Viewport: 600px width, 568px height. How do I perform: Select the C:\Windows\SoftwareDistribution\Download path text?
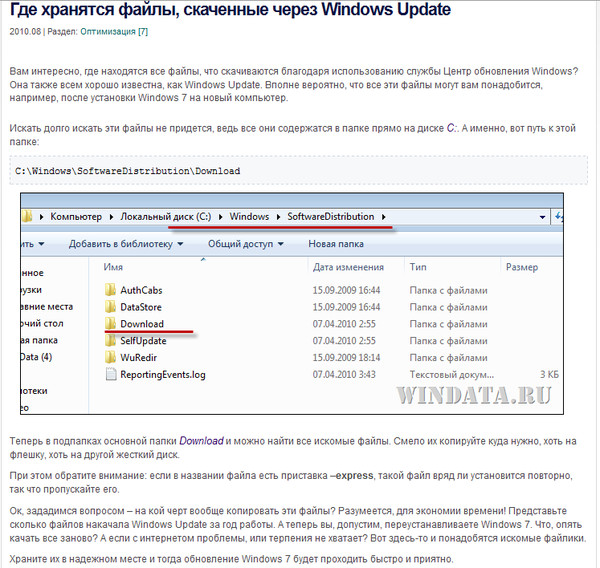click(127, 171)
